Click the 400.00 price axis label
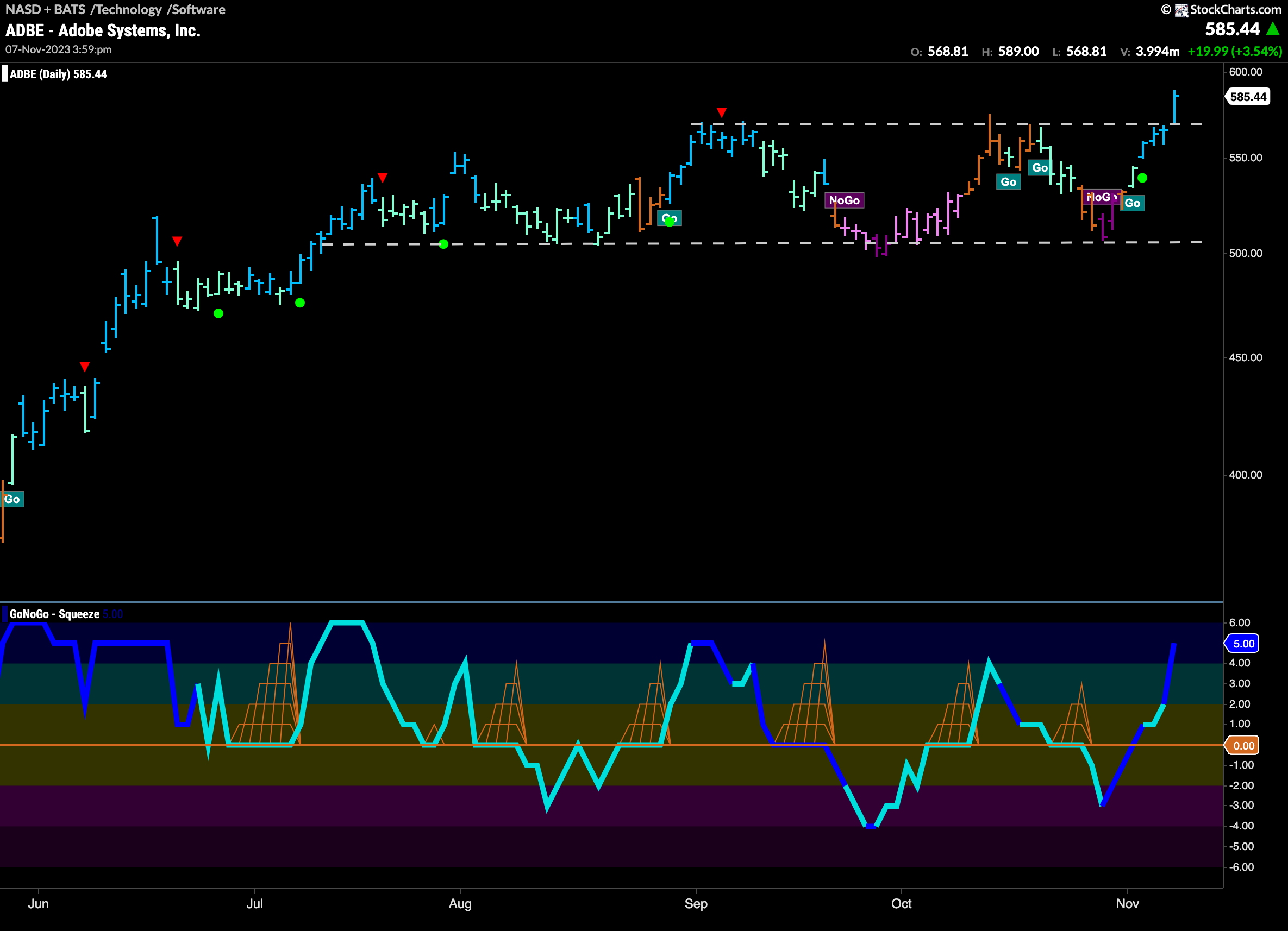This screenshot has width=1288, height=931. tap(1246, 475)
